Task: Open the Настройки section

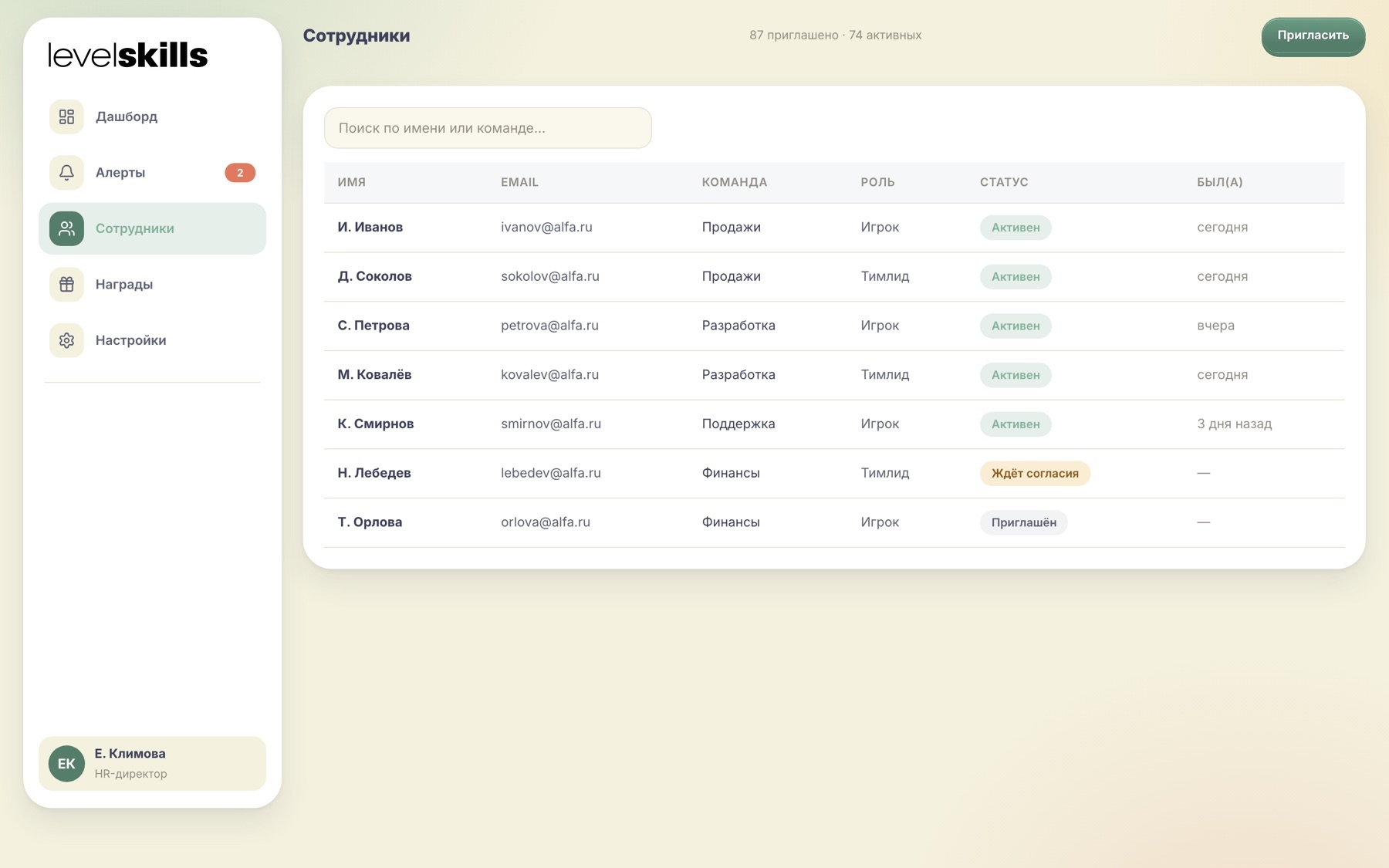Action: 152,340
